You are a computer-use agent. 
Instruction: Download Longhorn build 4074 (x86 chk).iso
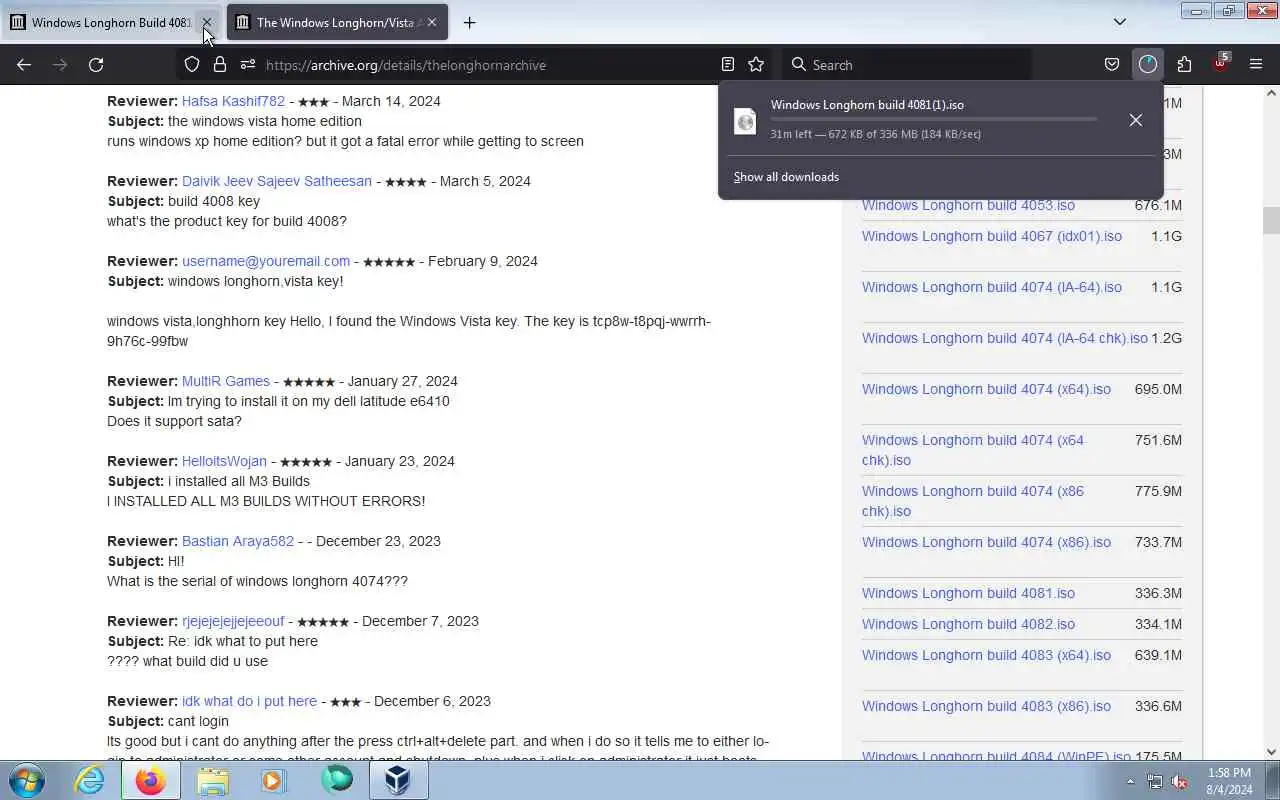point(973,501)
